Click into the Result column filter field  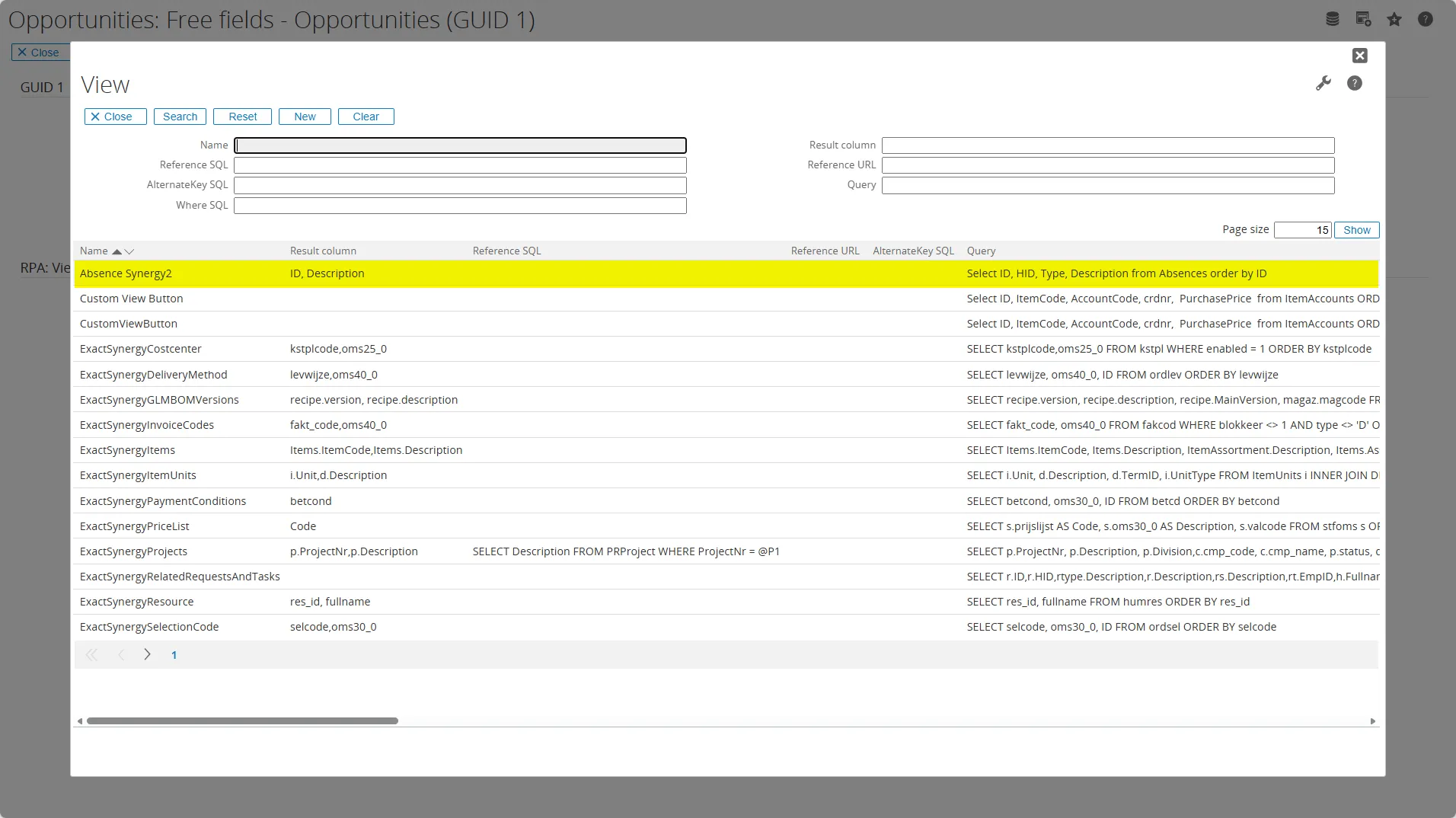coord(1108,145)
